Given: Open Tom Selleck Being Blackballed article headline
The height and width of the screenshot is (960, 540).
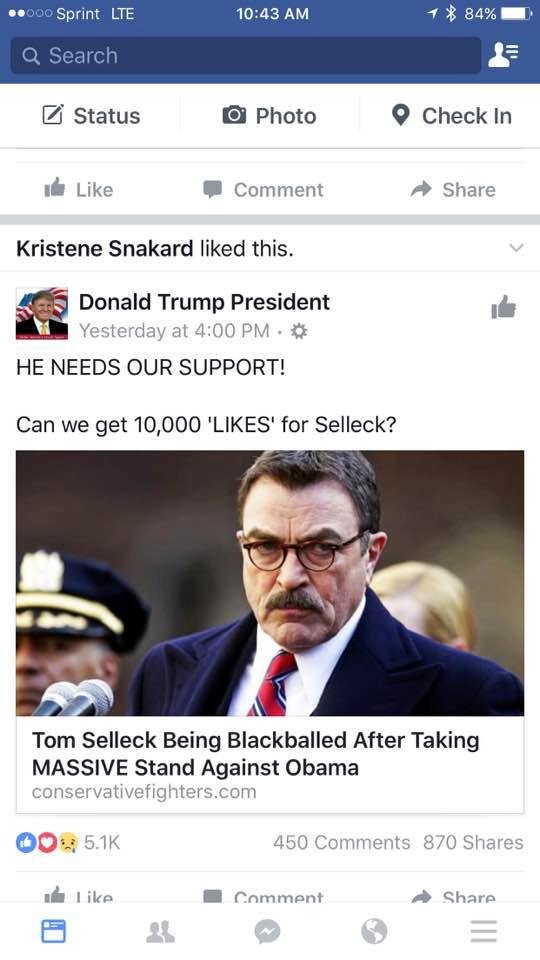Looking at the screenshot, I should click(x=256, y=753).
